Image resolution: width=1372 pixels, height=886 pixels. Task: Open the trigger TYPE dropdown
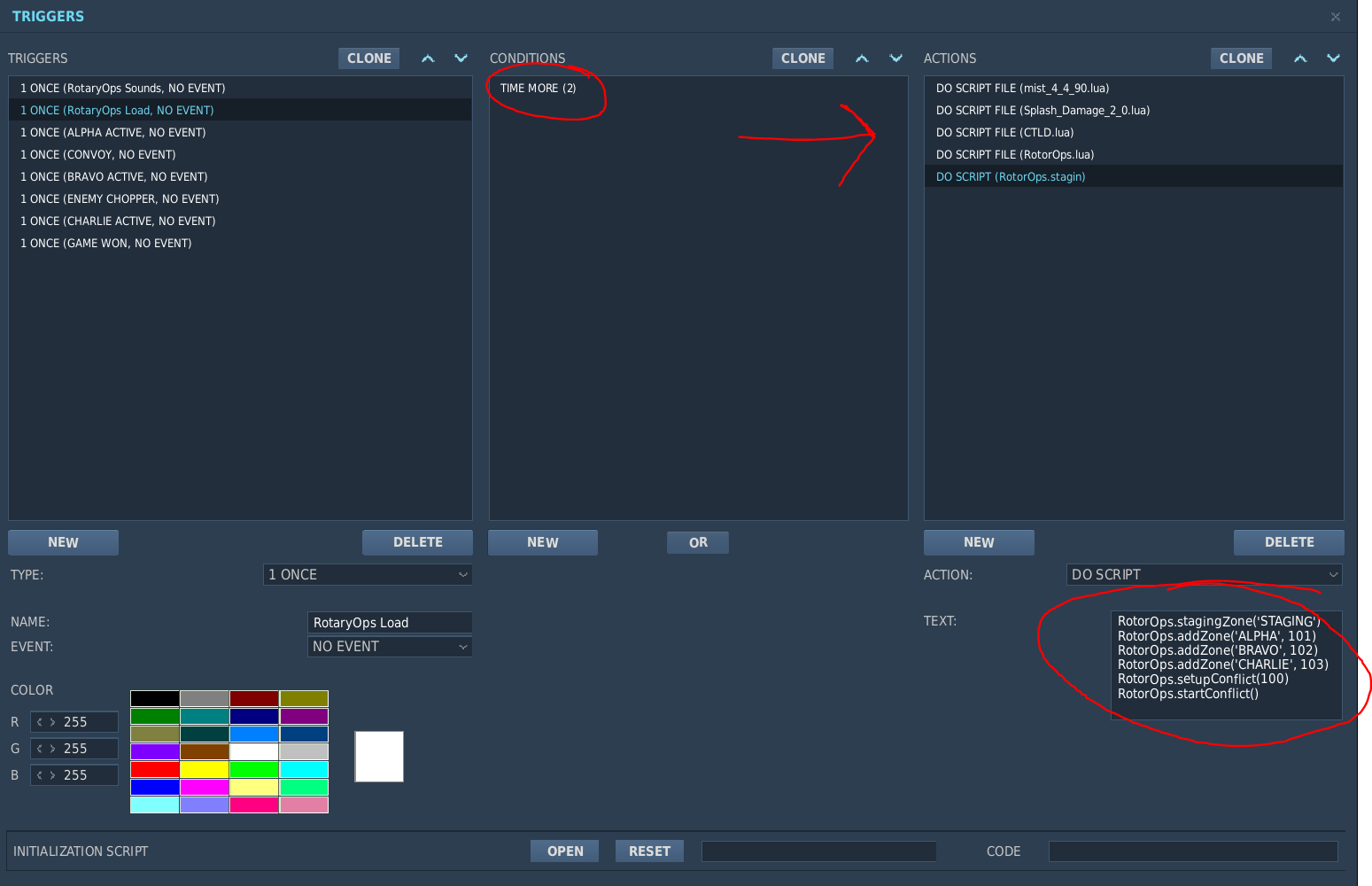(x=368, y=575)
